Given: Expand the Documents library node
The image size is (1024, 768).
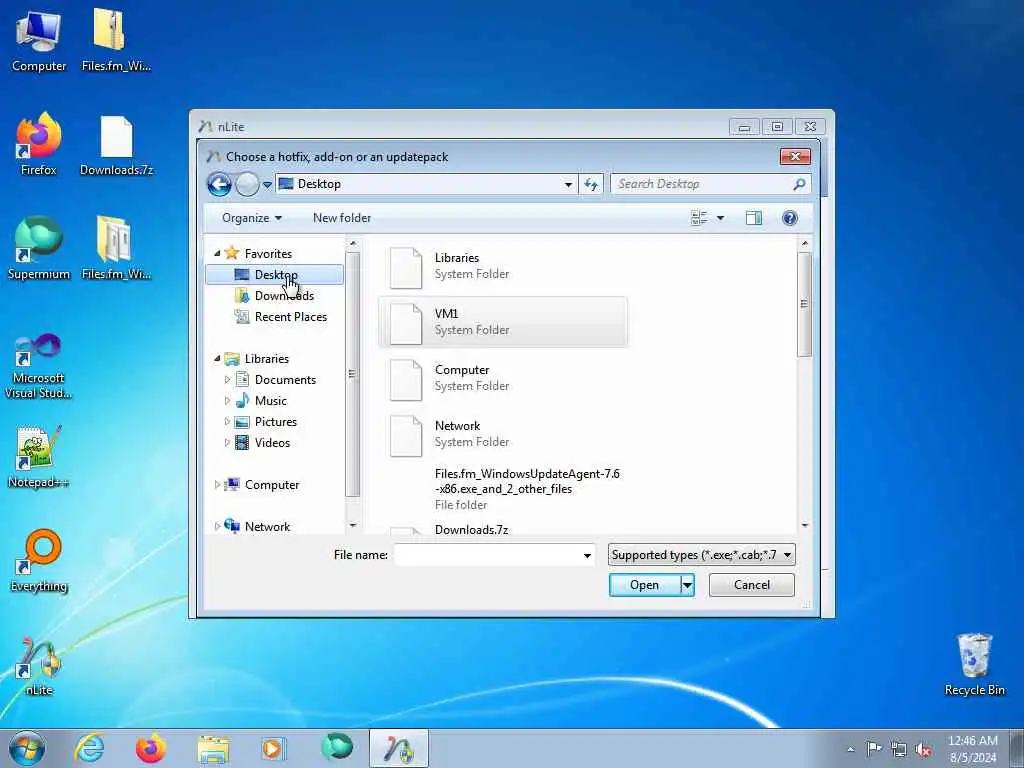Looking at the screenshot, I should coord(227,379).
